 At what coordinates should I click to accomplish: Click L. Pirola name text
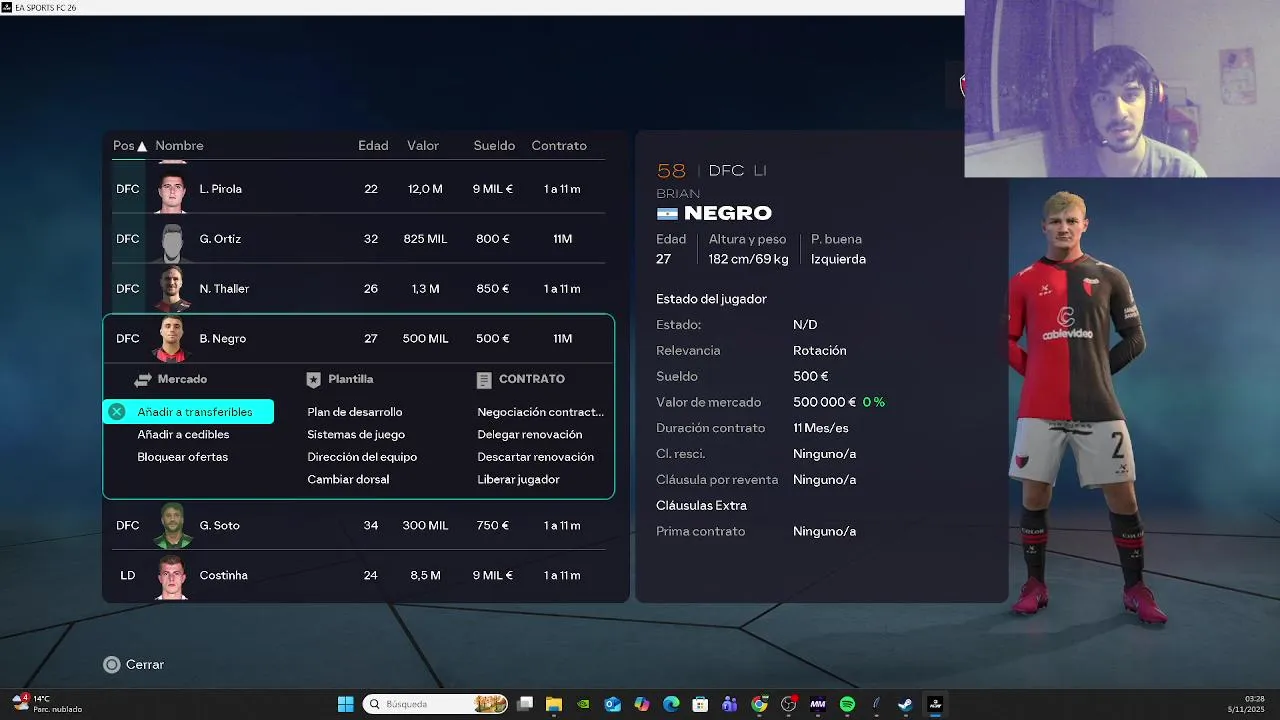coord(220,189)
